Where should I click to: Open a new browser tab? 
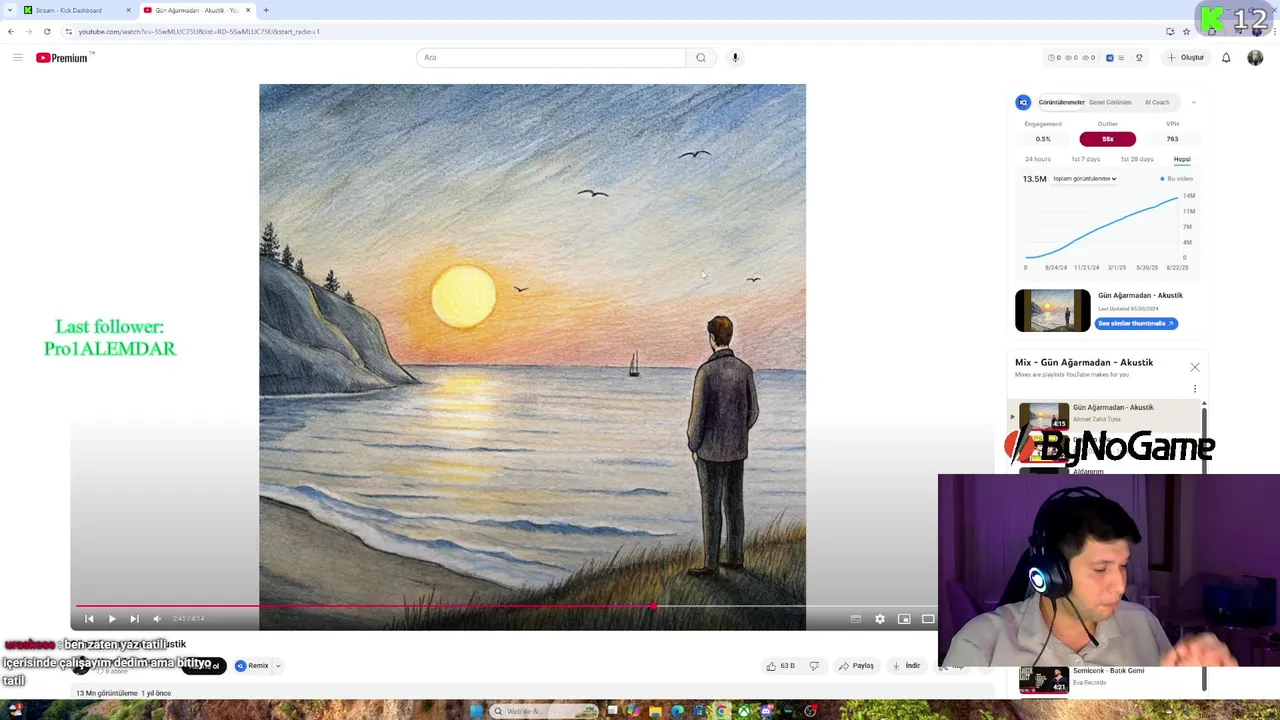pos(266,10)
